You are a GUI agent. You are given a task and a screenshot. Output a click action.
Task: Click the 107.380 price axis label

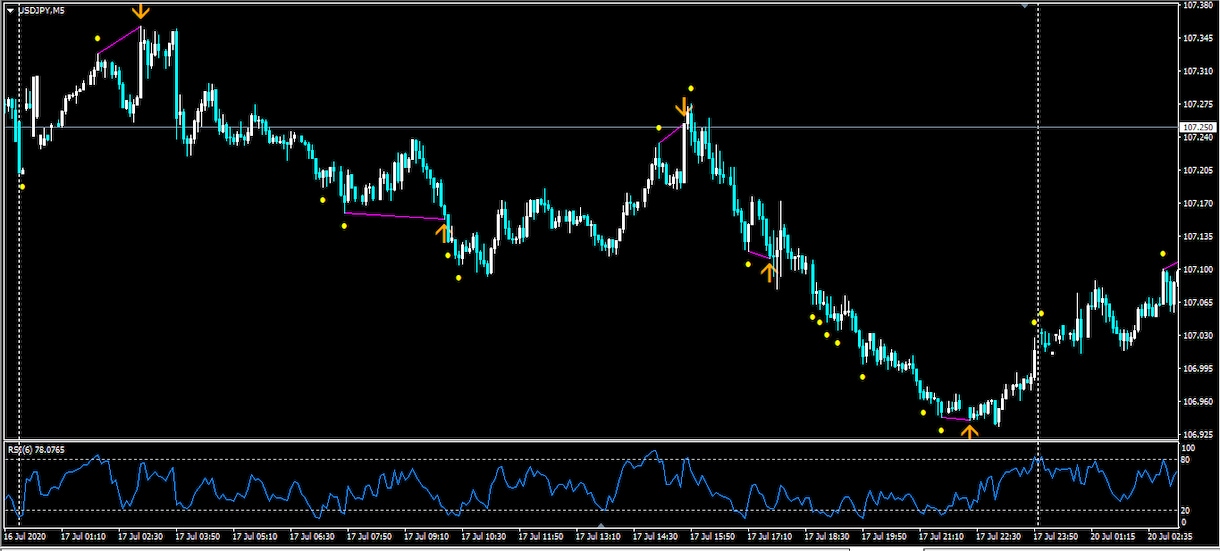(x=1197, y=6)
